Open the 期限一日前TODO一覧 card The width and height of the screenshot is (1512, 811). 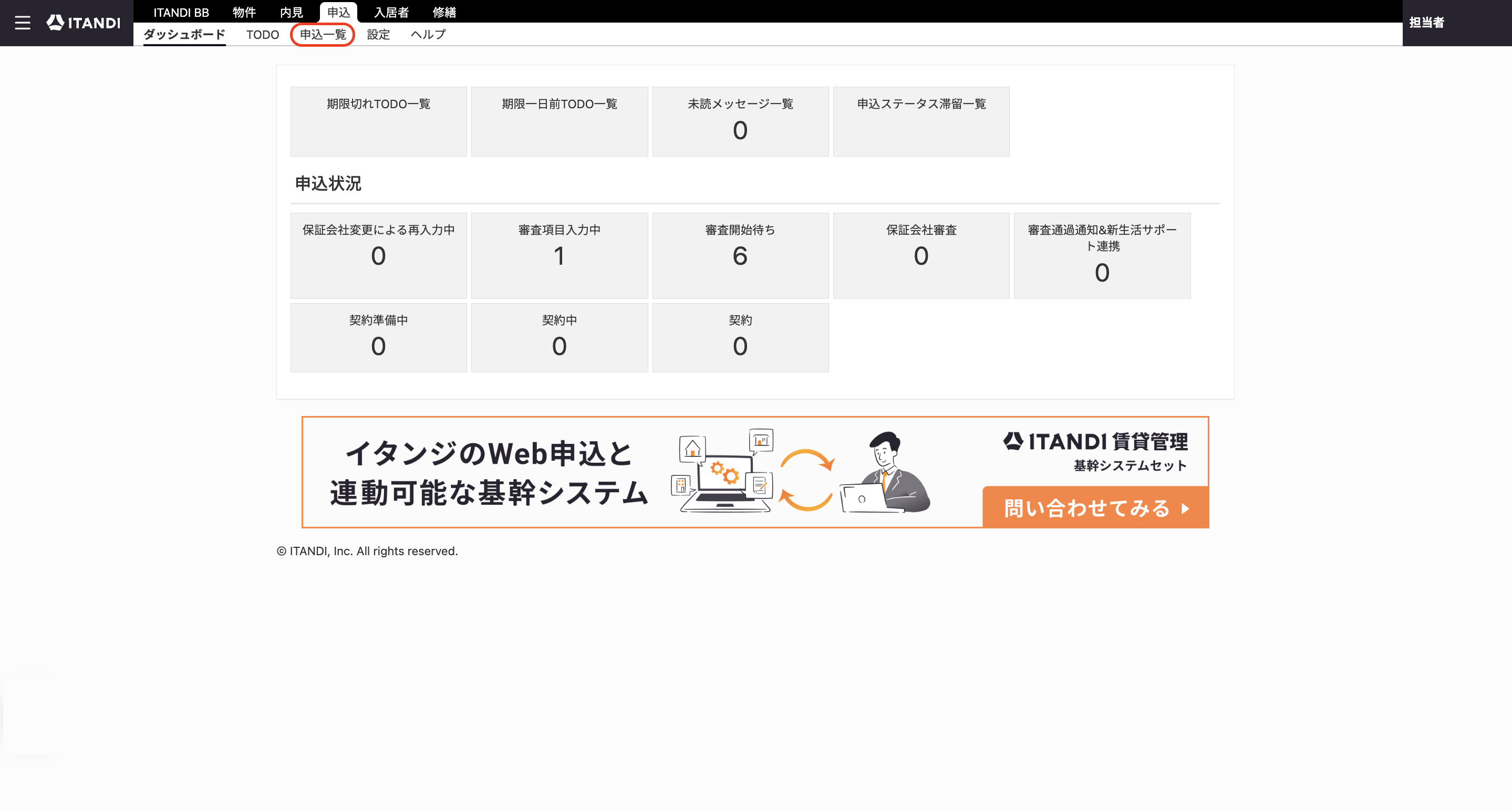560,121
